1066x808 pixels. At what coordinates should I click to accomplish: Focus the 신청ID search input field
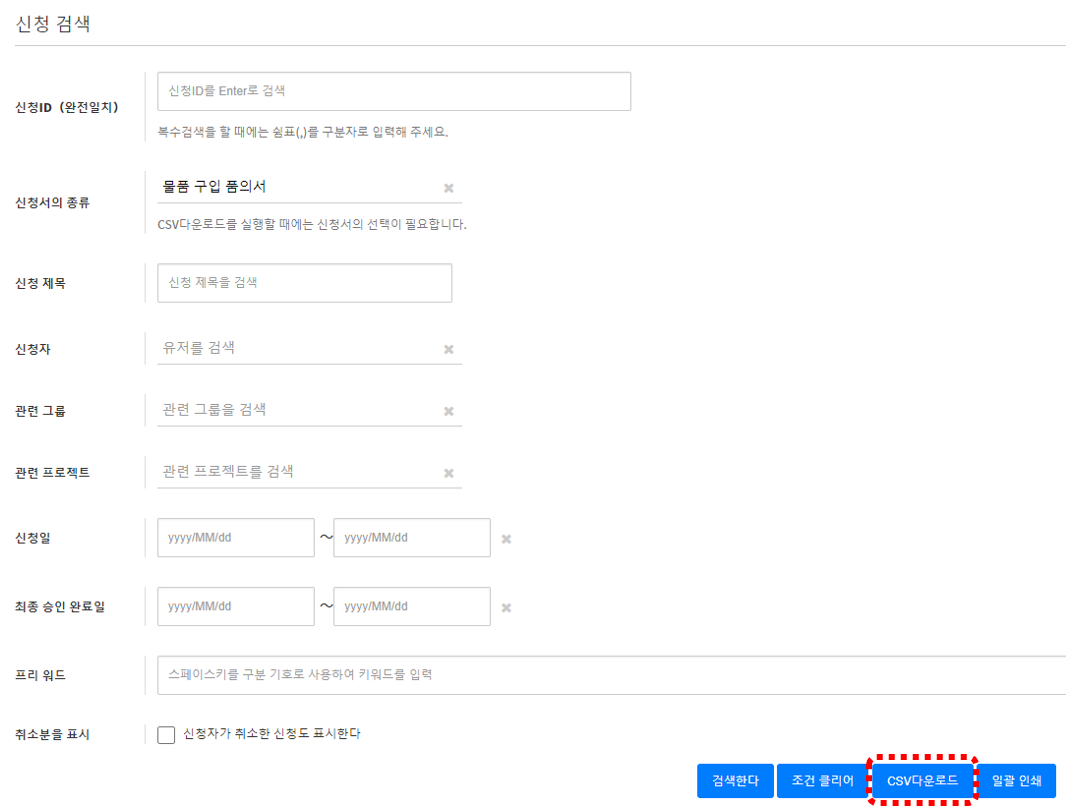pyautogui.click(x=393, y=91)
